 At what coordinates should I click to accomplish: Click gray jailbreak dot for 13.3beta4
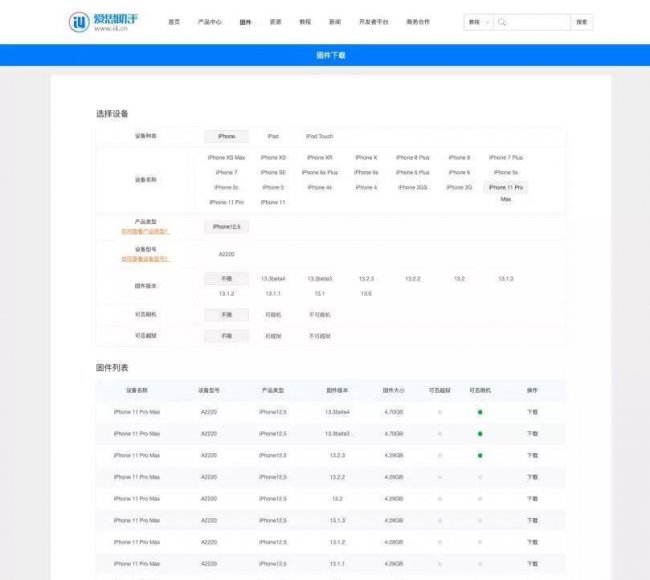[x=440, y=412]
